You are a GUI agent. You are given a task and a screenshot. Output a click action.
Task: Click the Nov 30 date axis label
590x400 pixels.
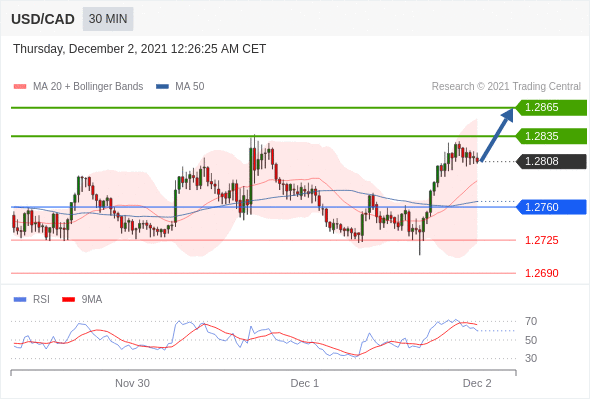point(132,383)
